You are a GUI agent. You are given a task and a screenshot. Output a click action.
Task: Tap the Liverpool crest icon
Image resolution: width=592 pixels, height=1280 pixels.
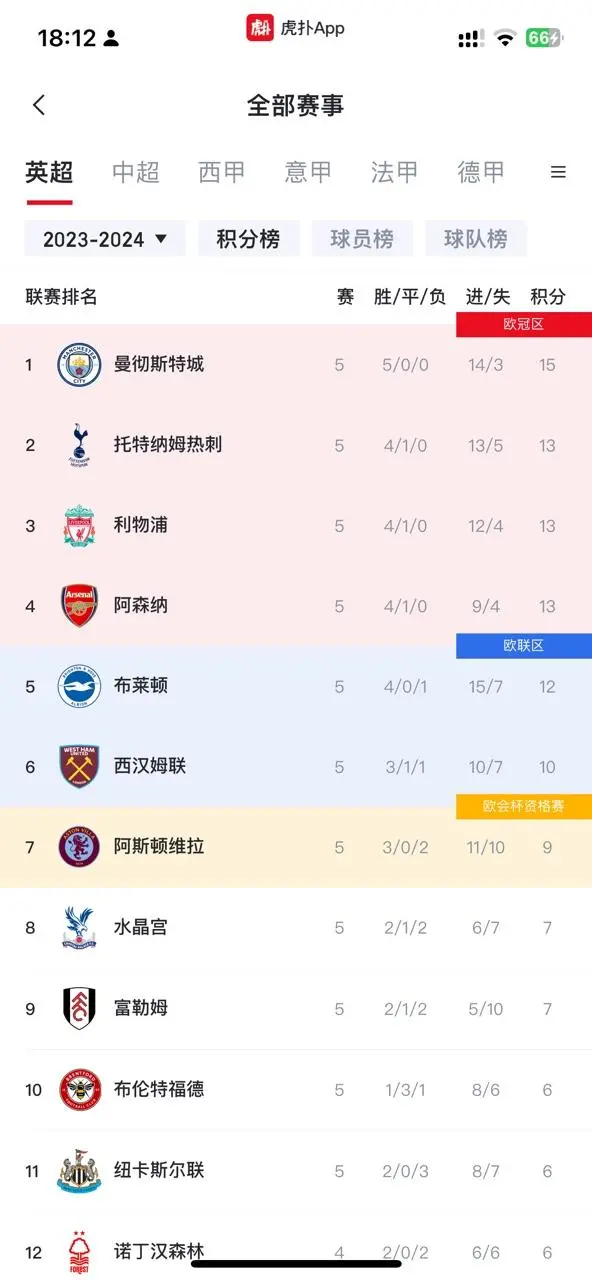pos(79,526)
